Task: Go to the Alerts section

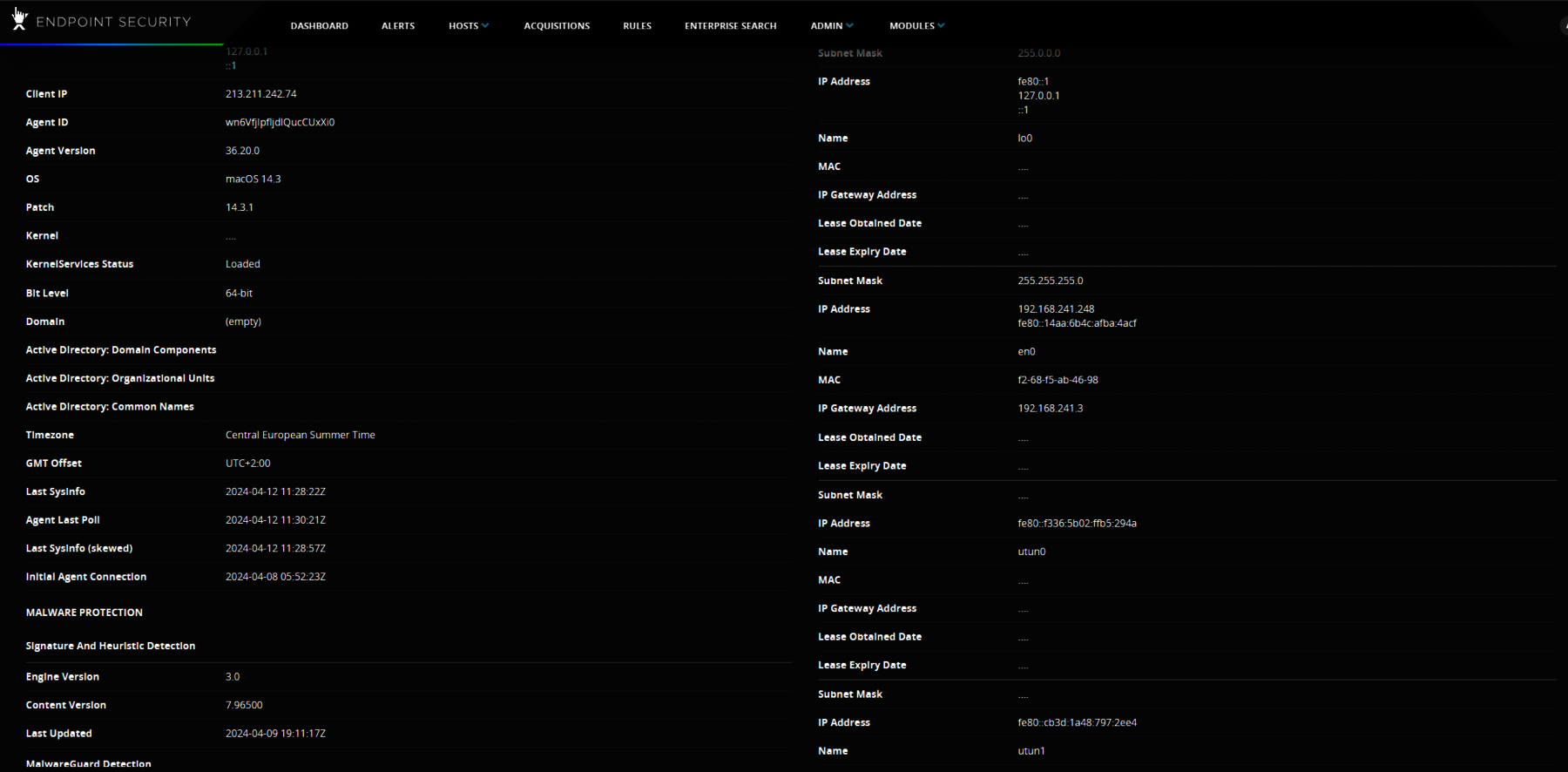Action: (398, 26)
